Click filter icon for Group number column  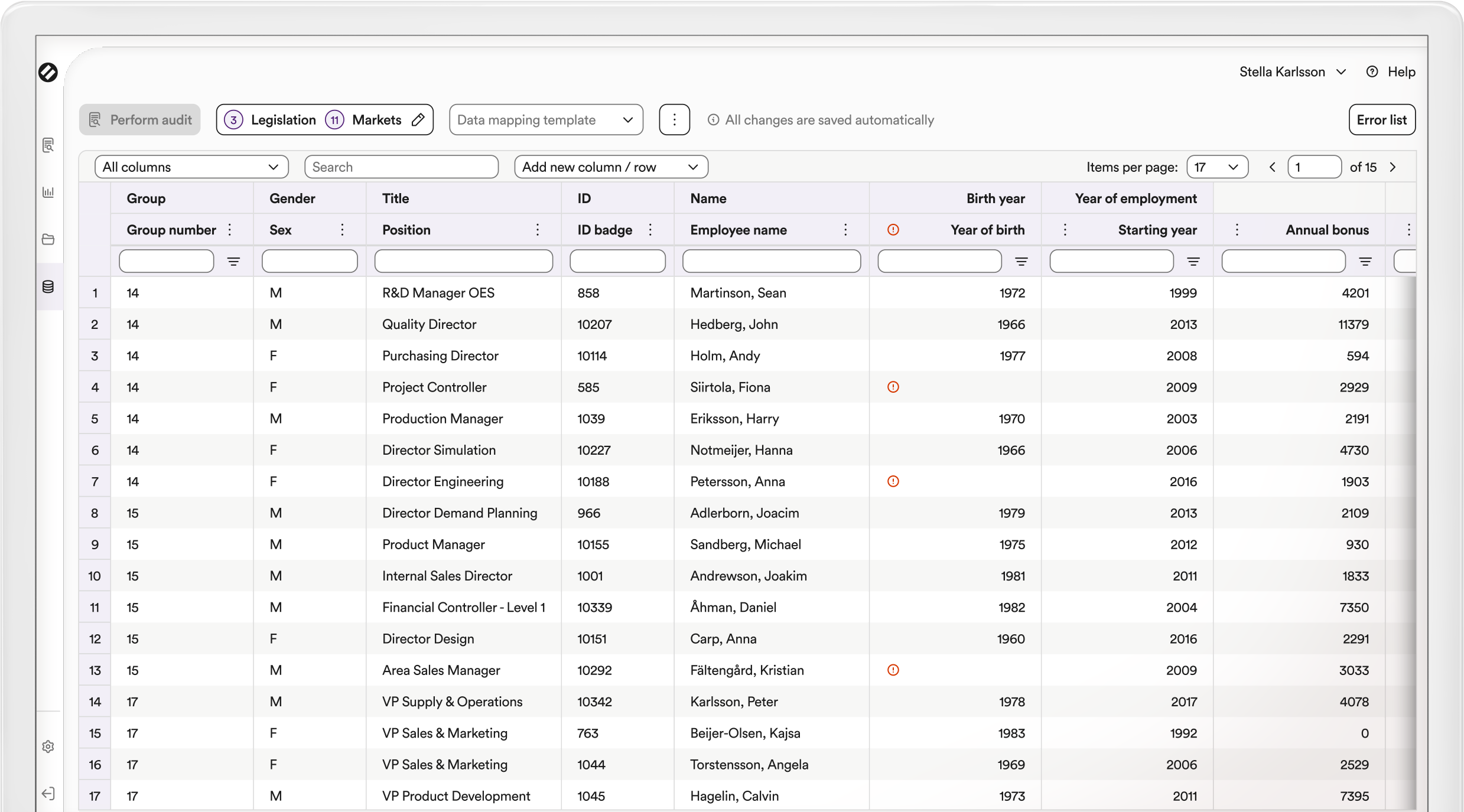point(233,261)
